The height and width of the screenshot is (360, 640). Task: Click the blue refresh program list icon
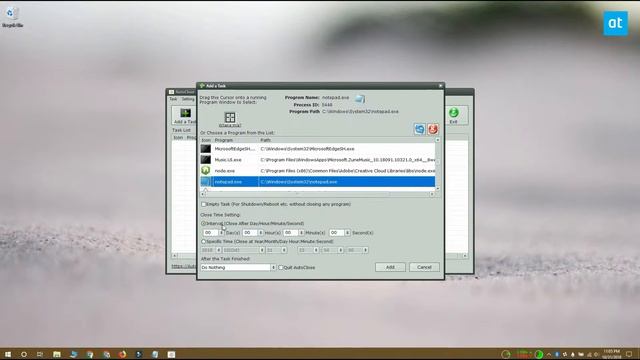(x=420, y=129)
